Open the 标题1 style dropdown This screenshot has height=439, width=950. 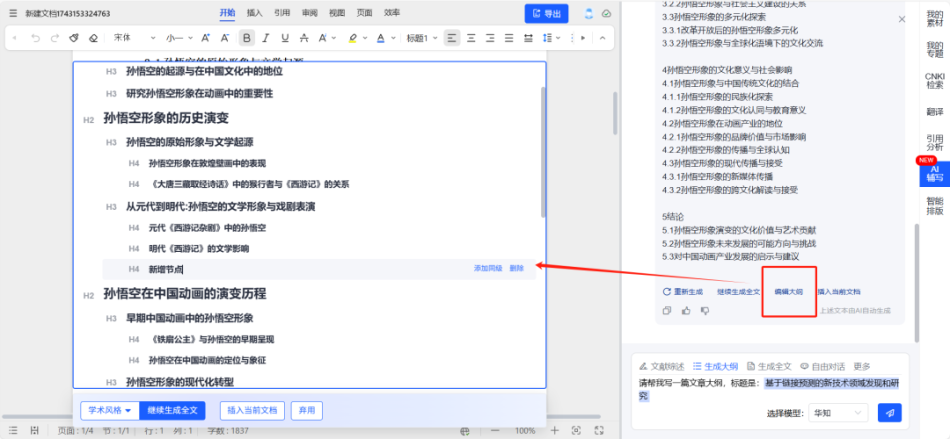tap(421, 38)
